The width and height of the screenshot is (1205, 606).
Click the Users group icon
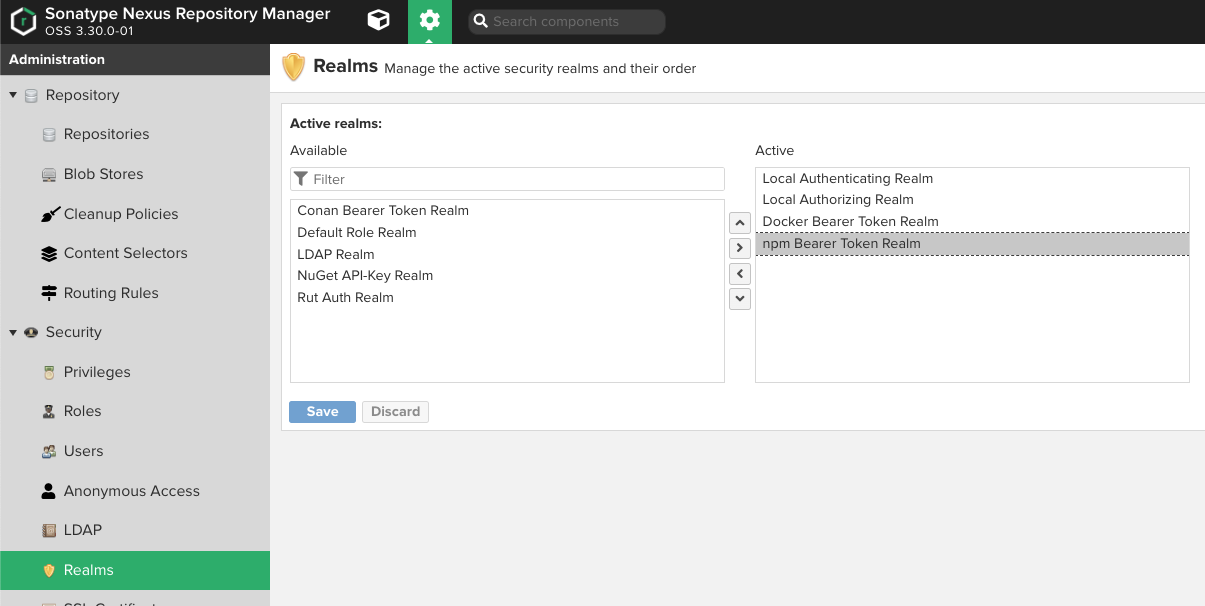click(49, 451)
